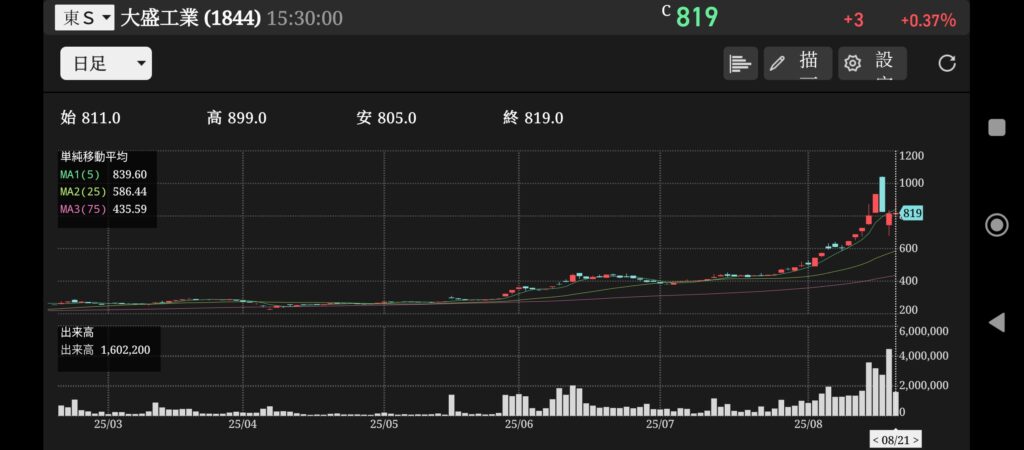
Task: Click the 1200 price axis label
Action: [912, 155]
